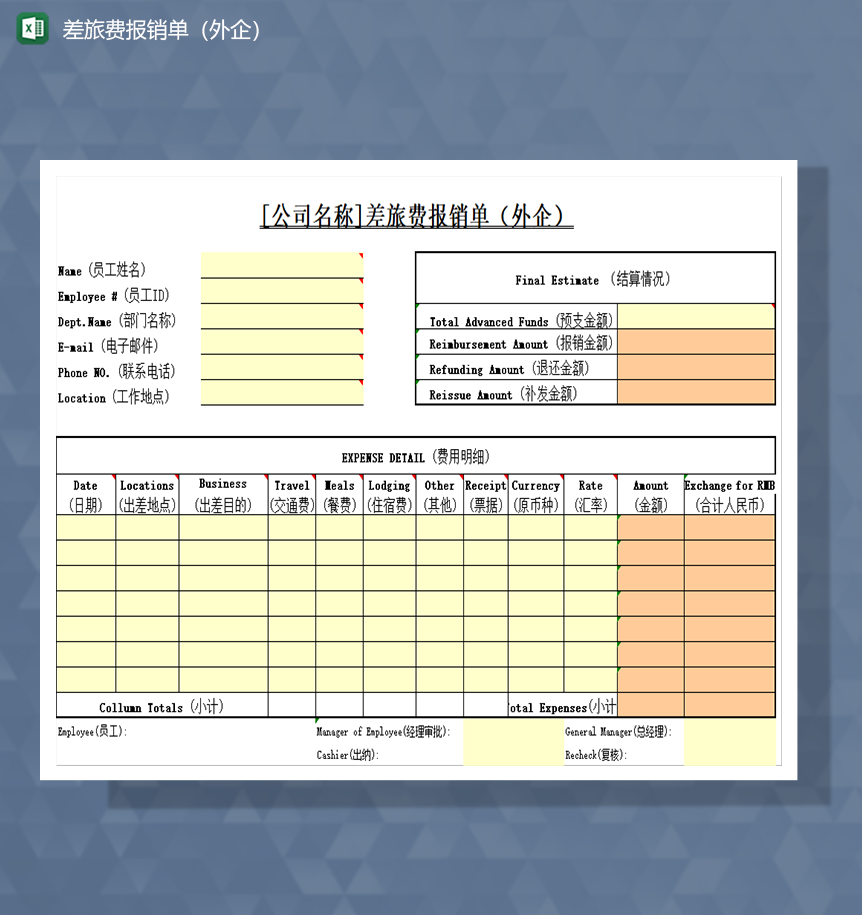Click the Total Expenses (小计) label
The height and width of the screenshot is (915, 862).
click(x=560, y=706)
